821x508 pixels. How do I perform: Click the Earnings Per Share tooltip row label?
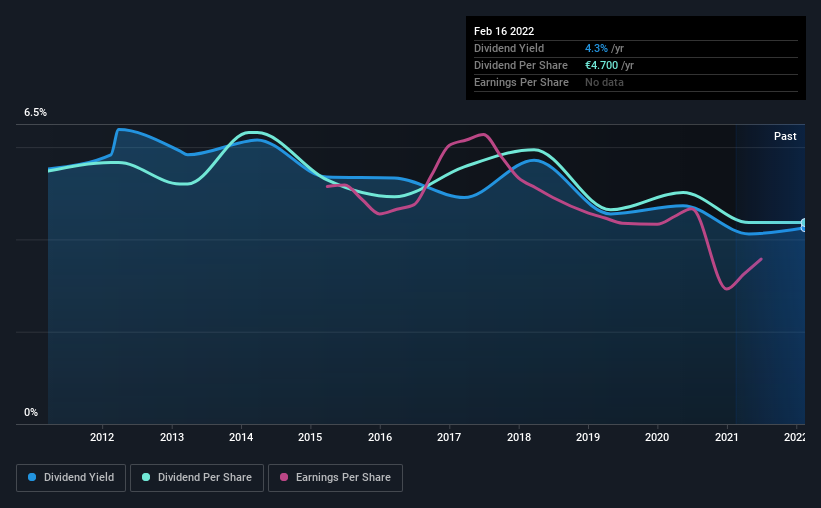[x=521, y=82]
